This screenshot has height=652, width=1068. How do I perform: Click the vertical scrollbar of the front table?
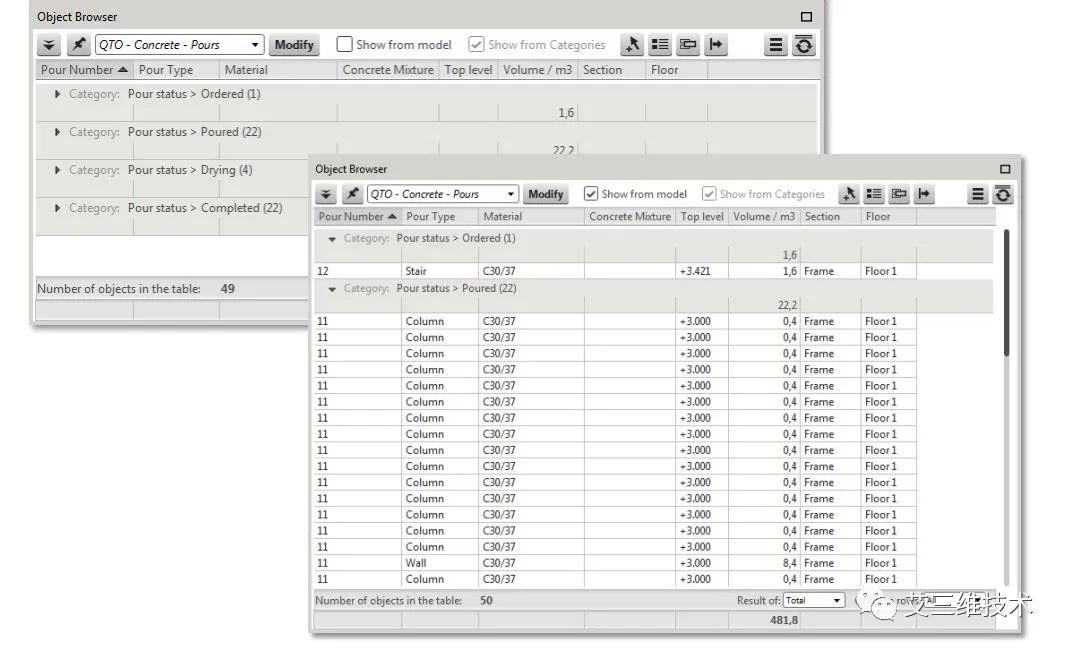pos(1006,292)
